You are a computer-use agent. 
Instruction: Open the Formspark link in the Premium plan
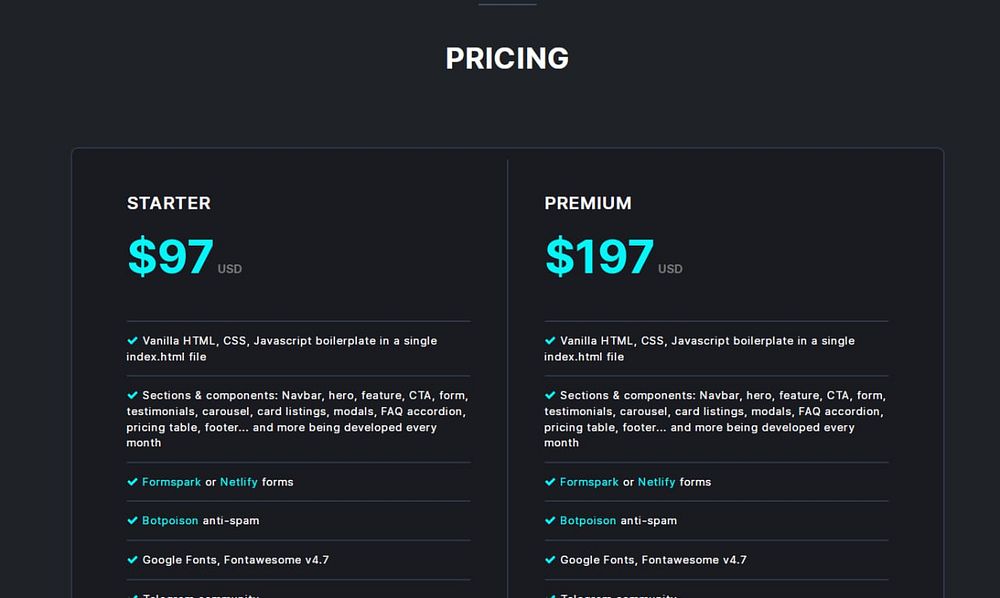(x=589, y=482)
